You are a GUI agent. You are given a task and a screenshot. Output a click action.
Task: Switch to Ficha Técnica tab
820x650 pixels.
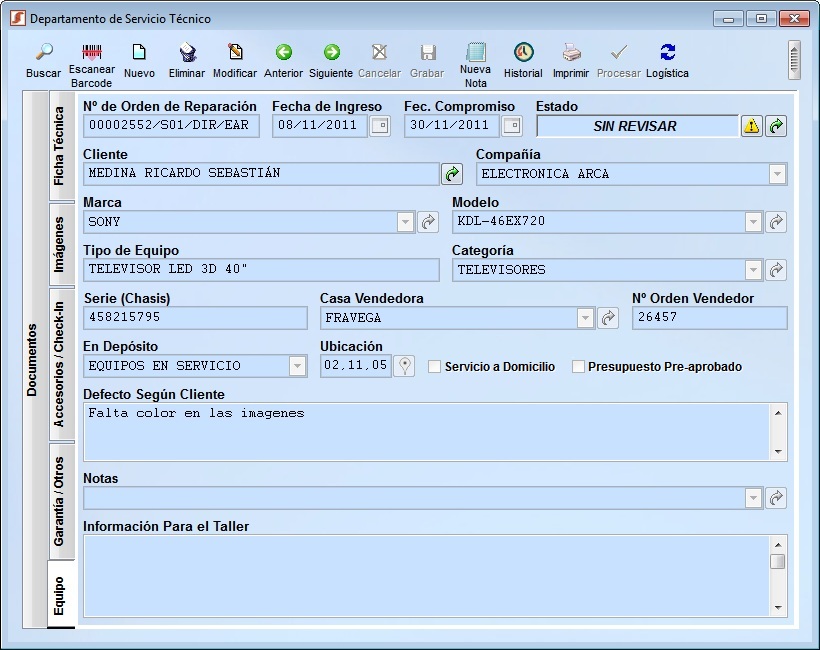pyautogui.click(x=60, y=146)
